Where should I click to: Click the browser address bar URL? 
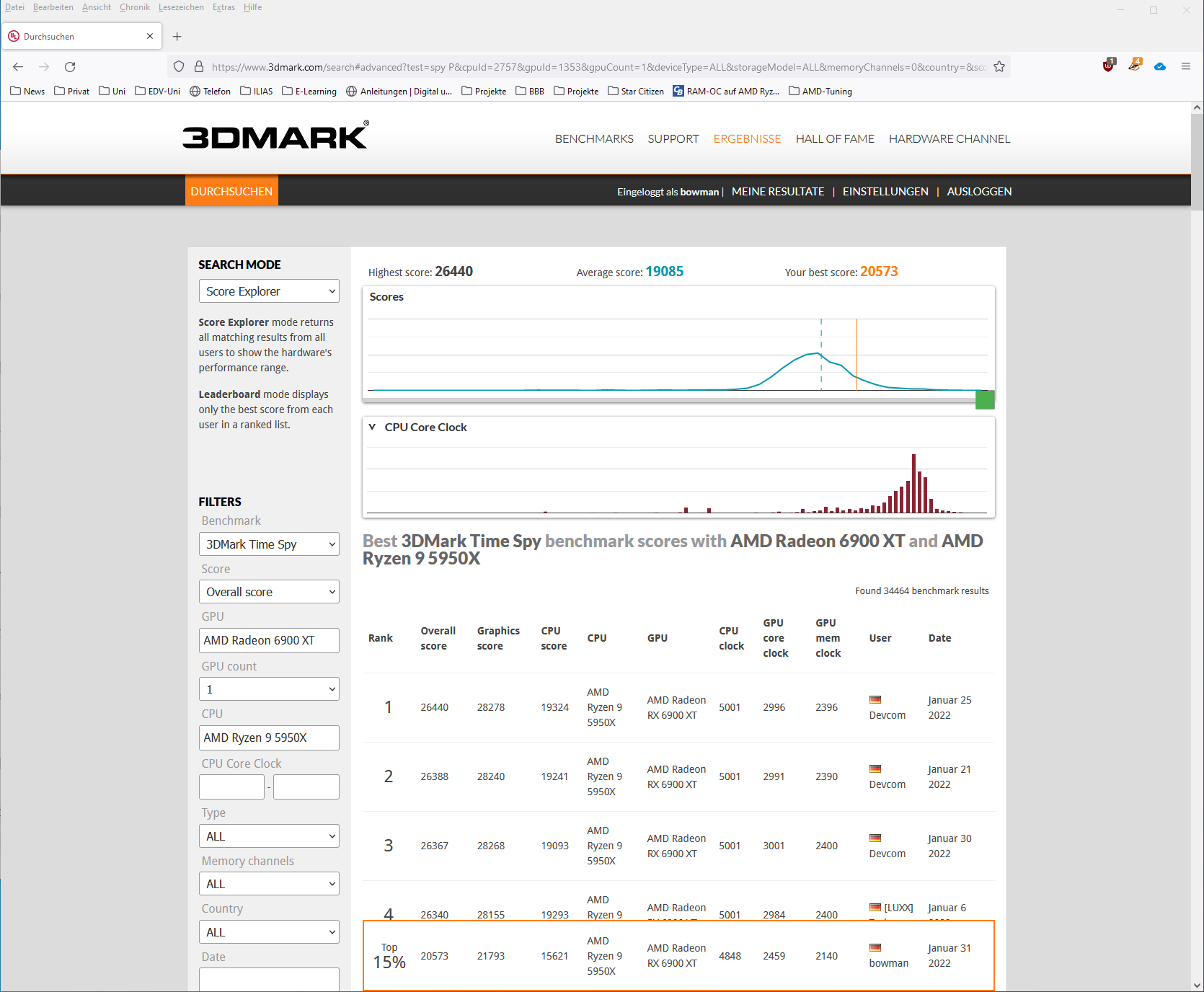598,67
